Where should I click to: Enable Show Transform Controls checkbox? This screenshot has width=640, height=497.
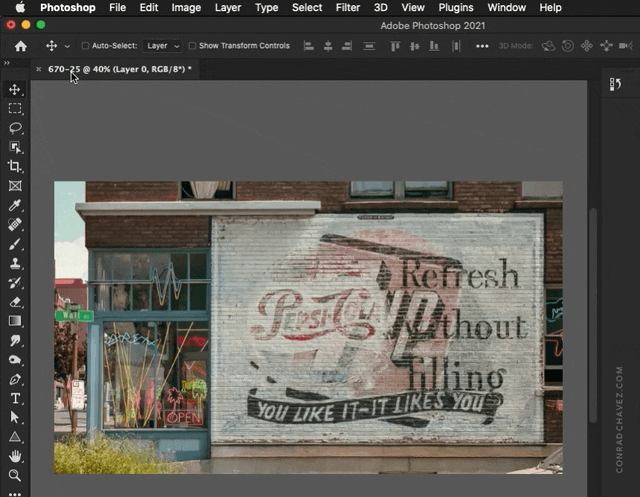click(192, 46)
